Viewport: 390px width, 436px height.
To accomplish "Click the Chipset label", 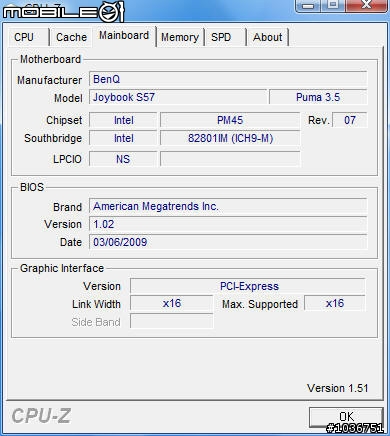I will click(64, 120).
